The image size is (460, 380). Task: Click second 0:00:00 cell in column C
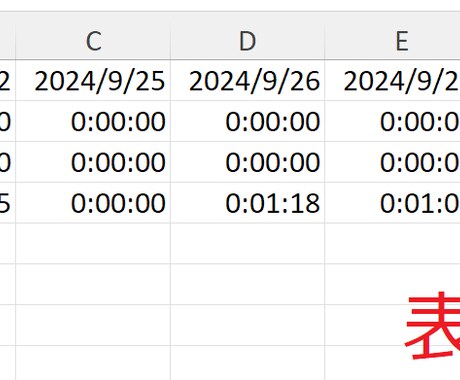(x=93, y=162)
